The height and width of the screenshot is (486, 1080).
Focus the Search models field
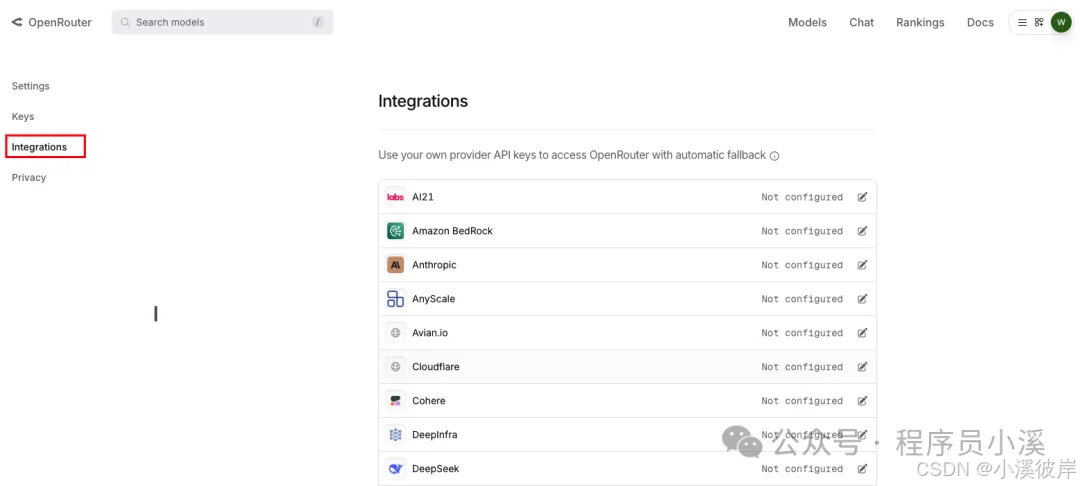pos(222,22)
